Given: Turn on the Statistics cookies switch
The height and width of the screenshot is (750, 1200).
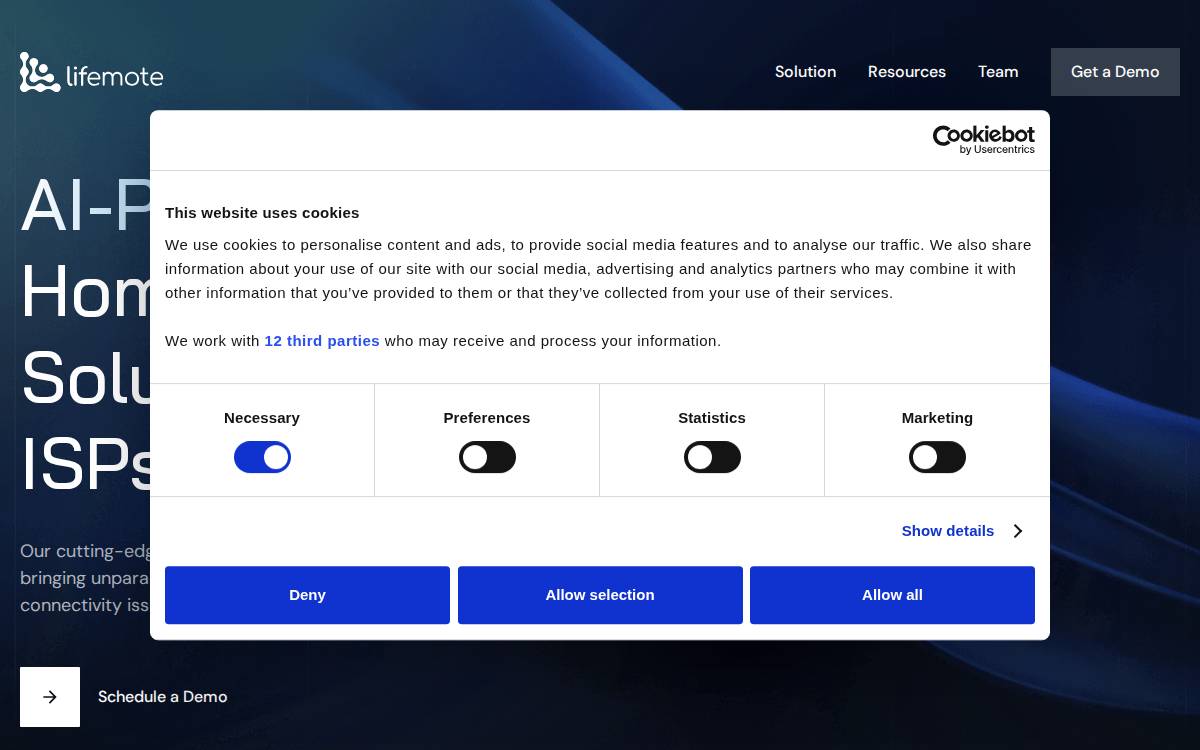Looking at the screenshot, I should coord(712,457).
